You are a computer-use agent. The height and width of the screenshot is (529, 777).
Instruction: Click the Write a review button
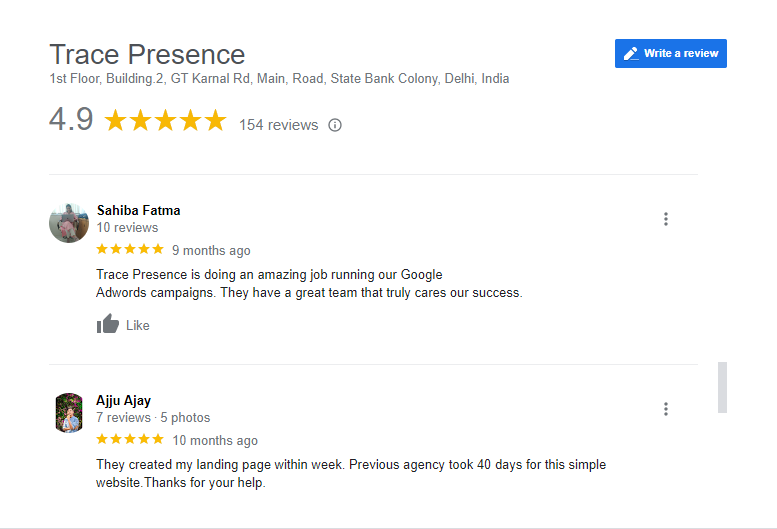tap(670, 53)
